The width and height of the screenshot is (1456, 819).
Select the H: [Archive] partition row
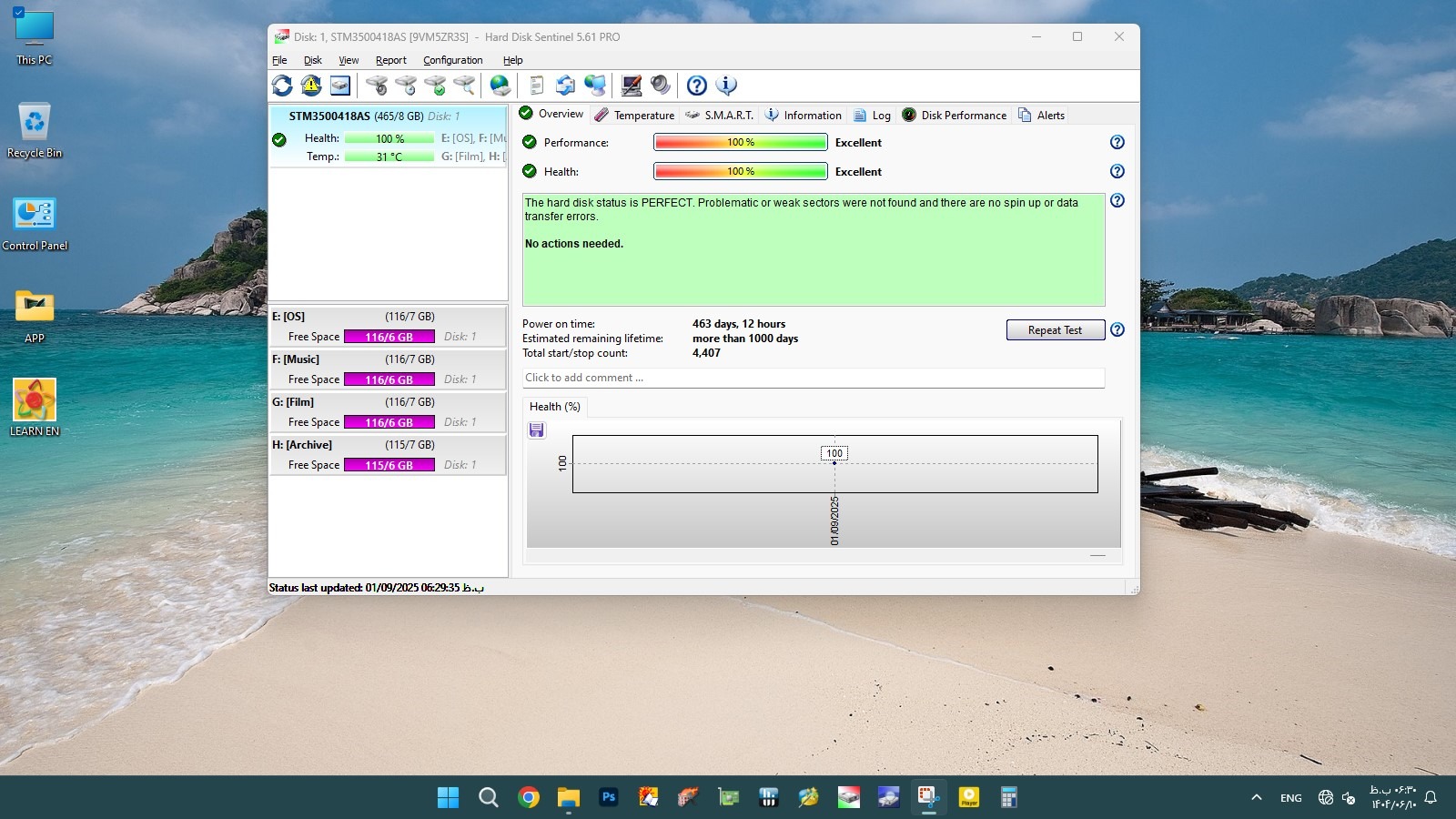[389, 454]
